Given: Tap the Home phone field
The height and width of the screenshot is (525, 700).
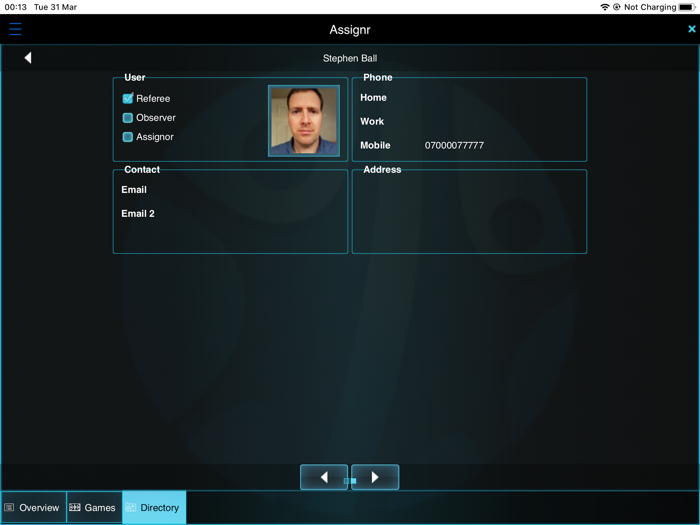Looking at the screenshot, I should (469, 98).
